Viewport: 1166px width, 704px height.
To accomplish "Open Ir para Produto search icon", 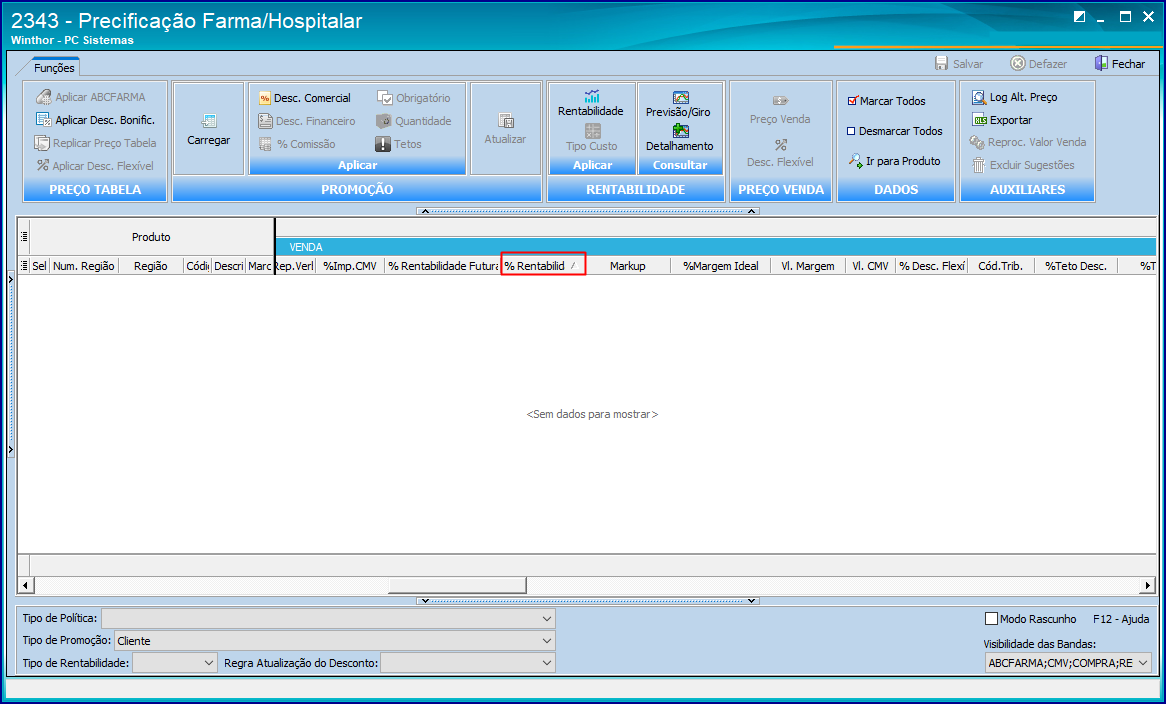I will click(x=855, y=161).
